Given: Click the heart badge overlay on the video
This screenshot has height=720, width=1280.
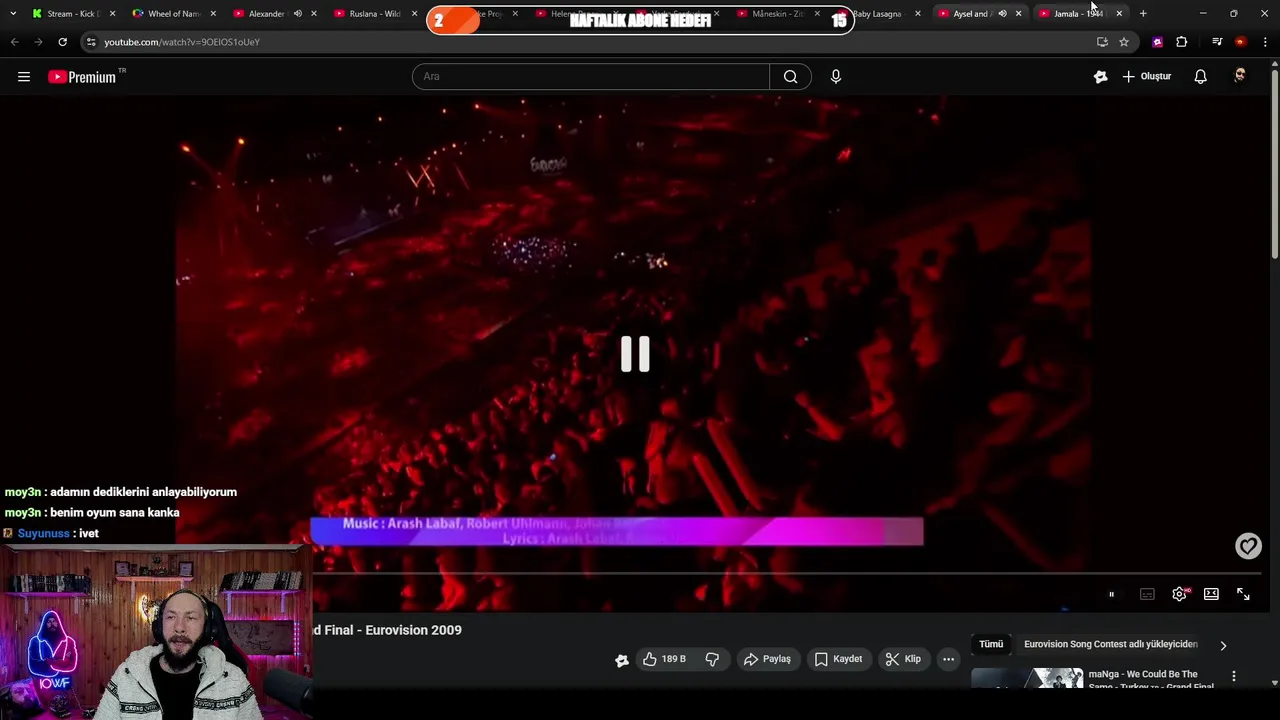Looking at the screenshot, I should tap(1248, 545).
